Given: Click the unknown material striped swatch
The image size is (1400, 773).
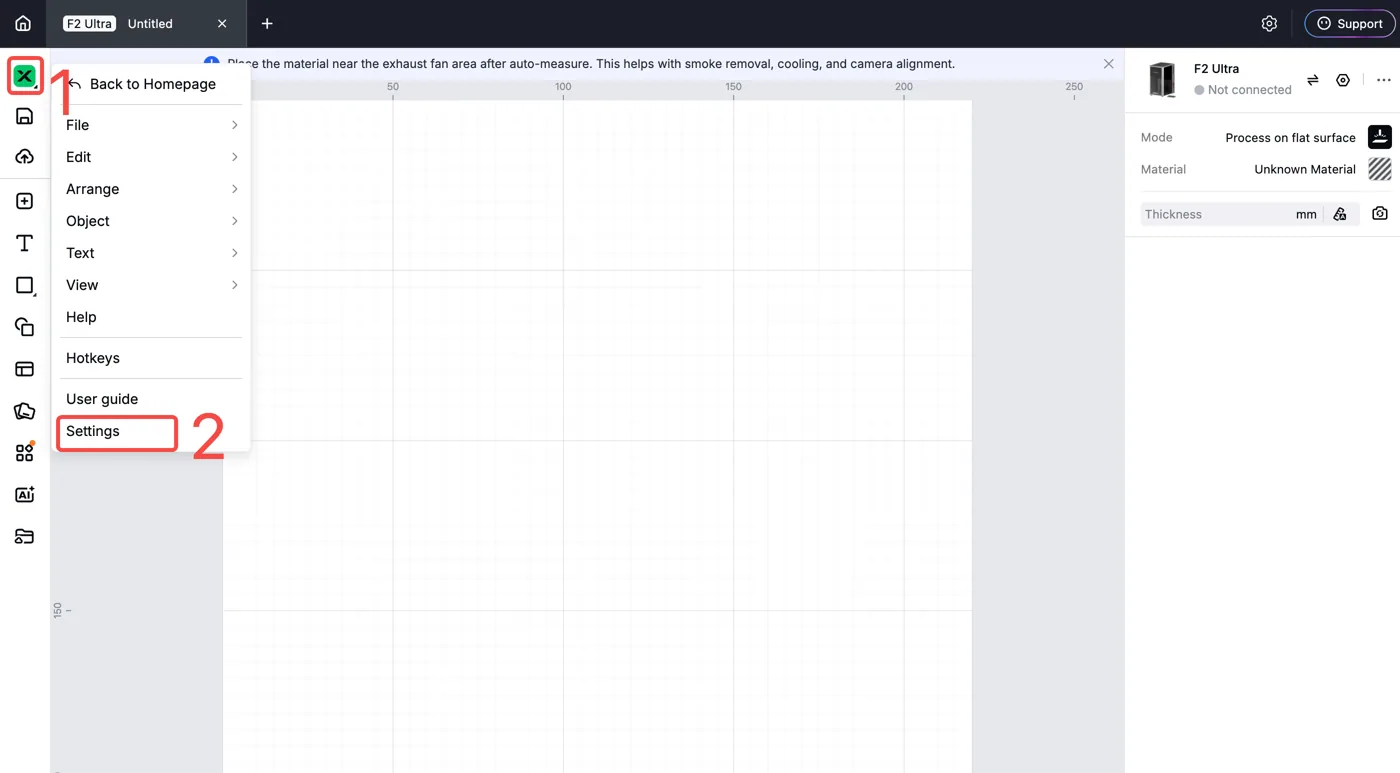Looking at the screenshot, I should (x=1380, y=169).
